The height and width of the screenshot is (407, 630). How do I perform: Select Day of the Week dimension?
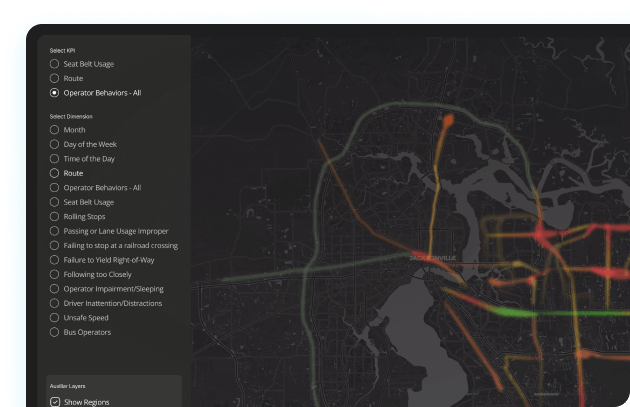55,144
